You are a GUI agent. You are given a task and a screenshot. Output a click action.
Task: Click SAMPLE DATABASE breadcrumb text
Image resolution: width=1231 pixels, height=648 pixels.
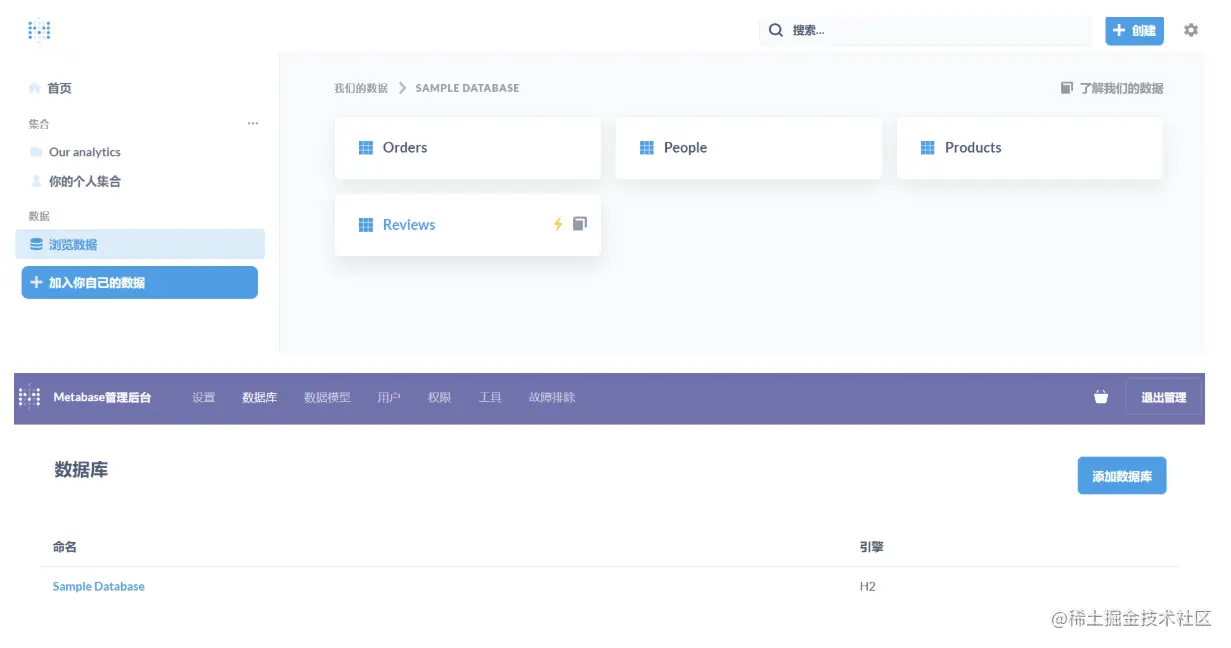pyautogui.click(x=467, y=88)
